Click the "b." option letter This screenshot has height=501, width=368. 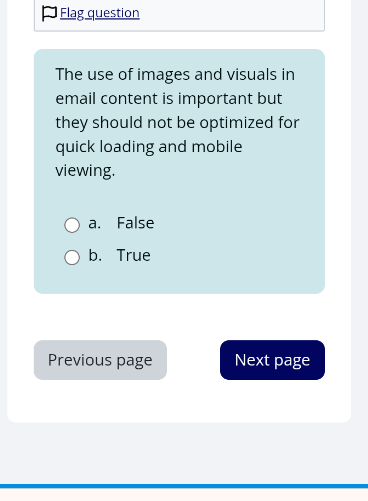[x=95, y=255]
